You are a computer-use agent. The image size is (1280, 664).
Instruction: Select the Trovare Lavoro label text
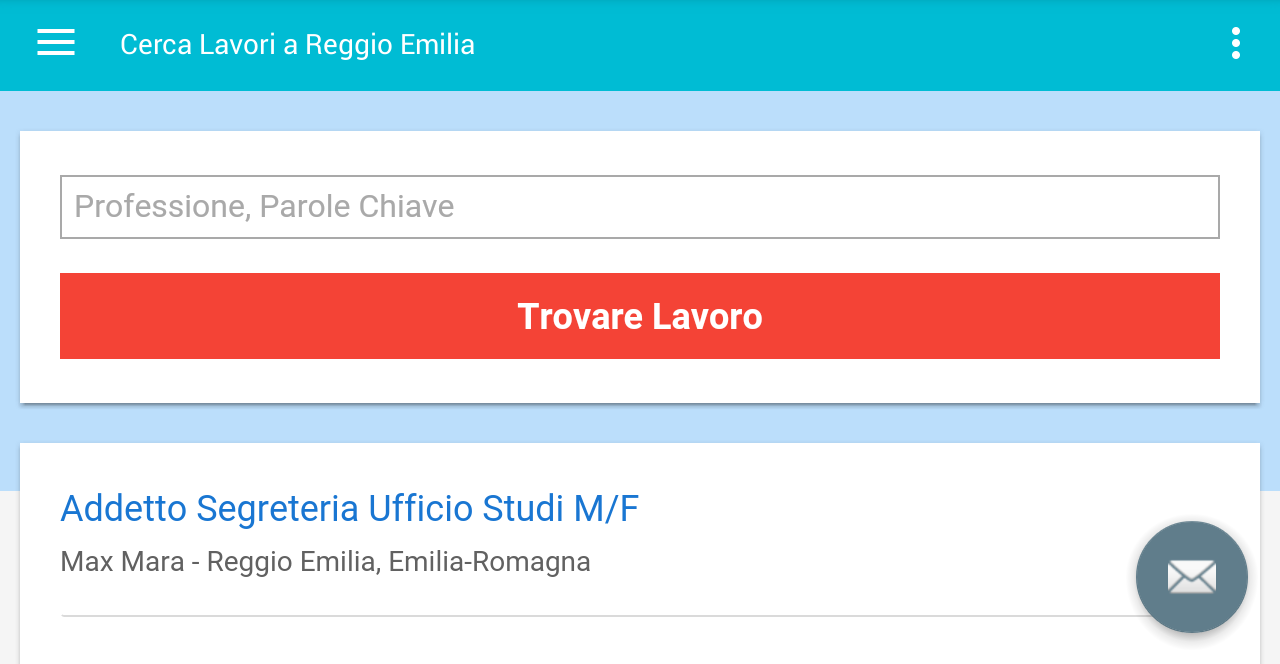[x=640, y=317]
